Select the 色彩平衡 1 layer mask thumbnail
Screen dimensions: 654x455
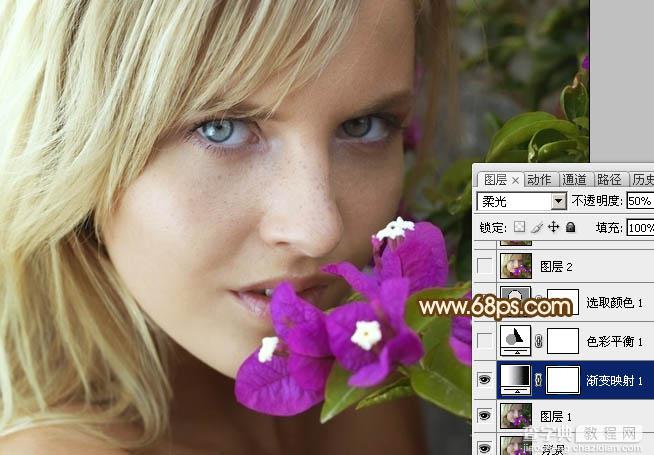[563, 341]
